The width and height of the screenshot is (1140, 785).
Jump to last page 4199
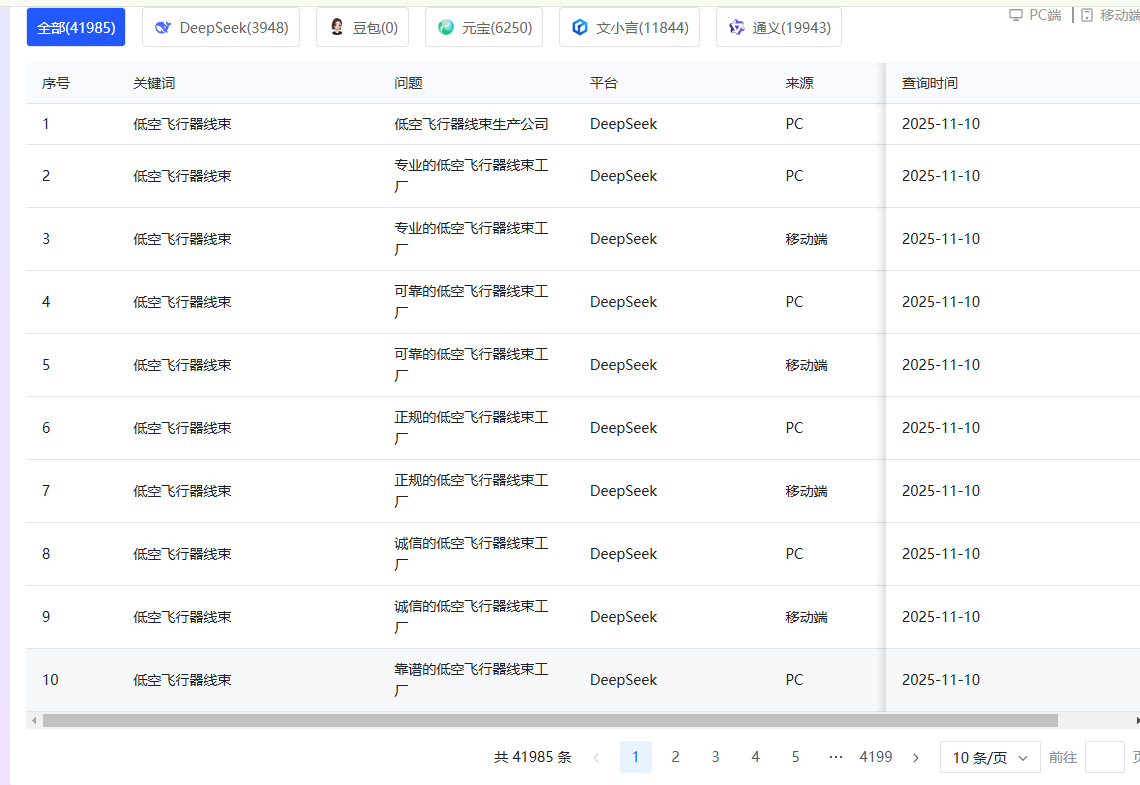[876, 757]
